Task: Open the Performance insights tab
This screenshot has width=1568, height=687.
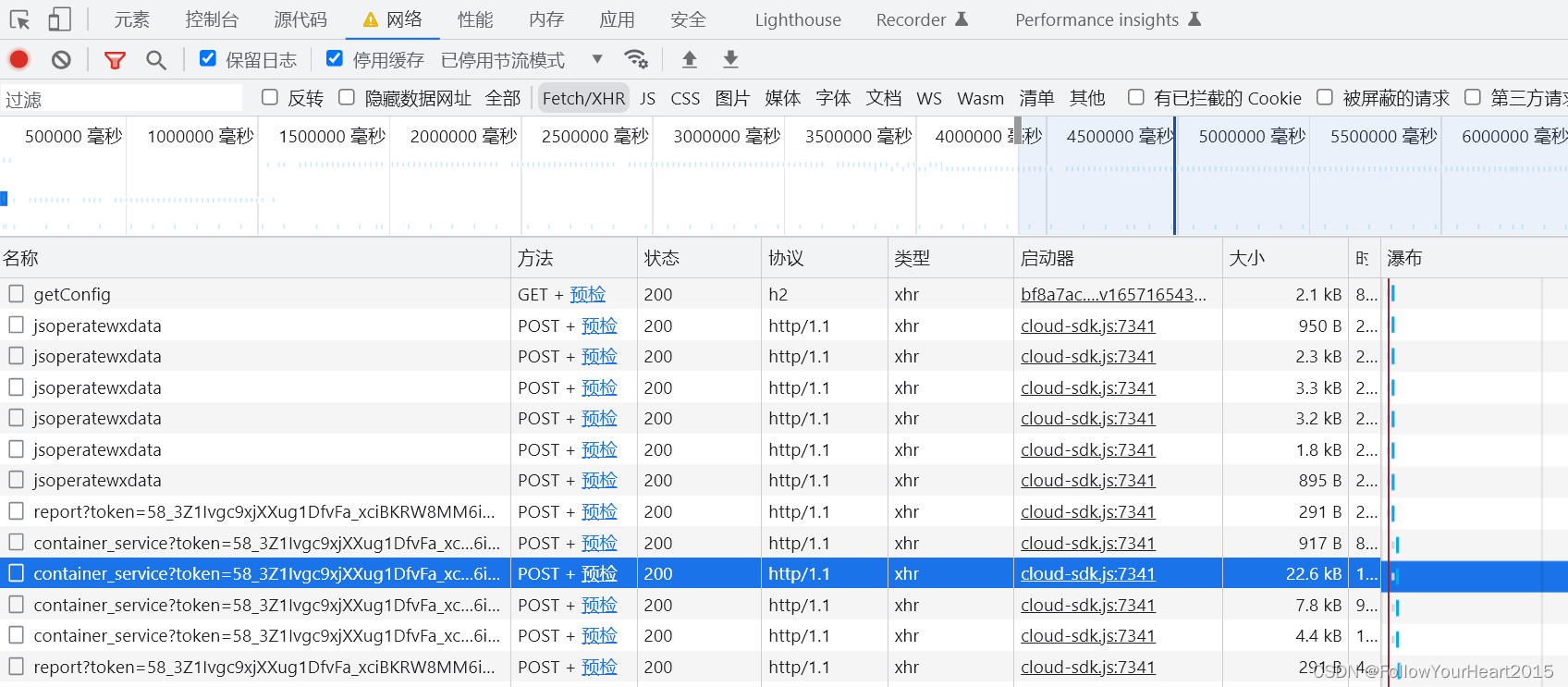Action: 1108,19
